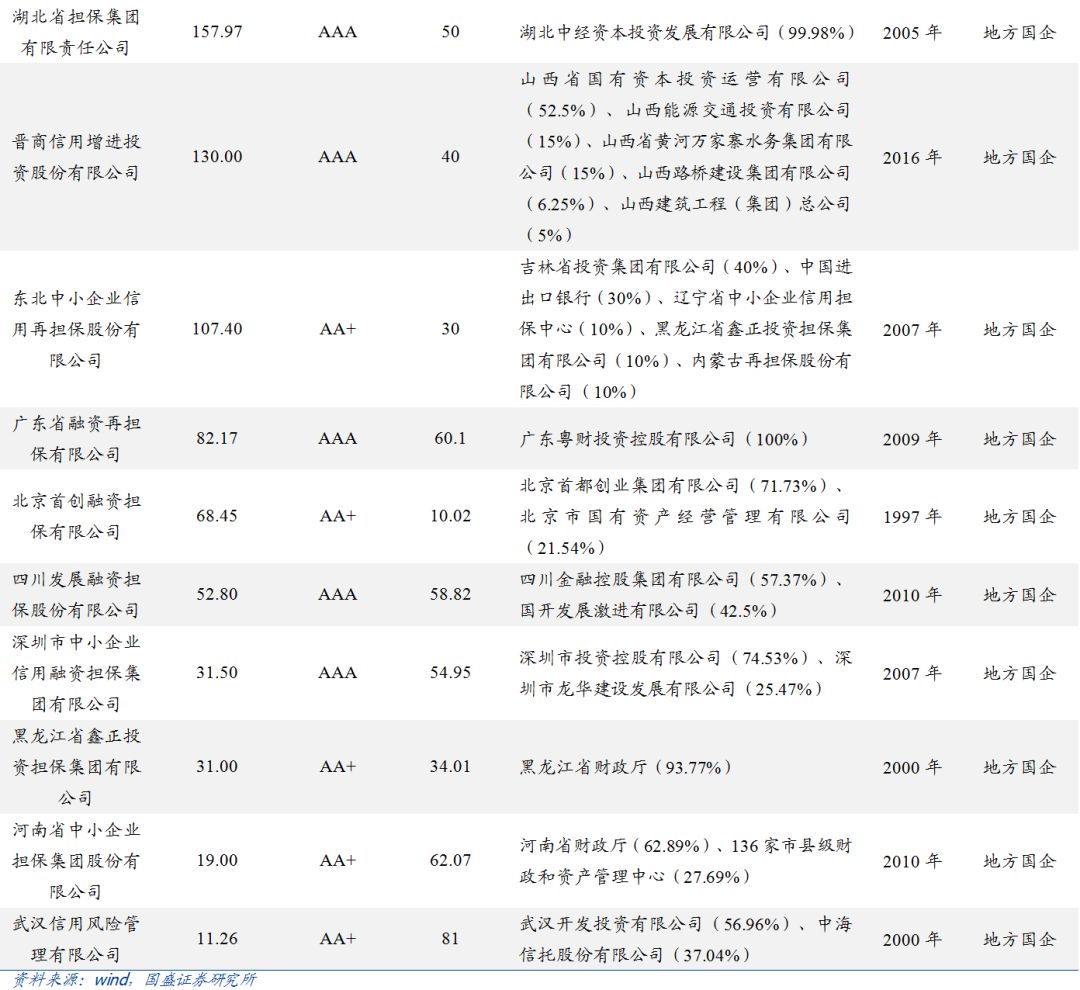Click the 黑龙江省财政厅 (93.77%) shareholder cell
Image resolution: width=1080 pixels, height=990 pixels.
[625, 767]
